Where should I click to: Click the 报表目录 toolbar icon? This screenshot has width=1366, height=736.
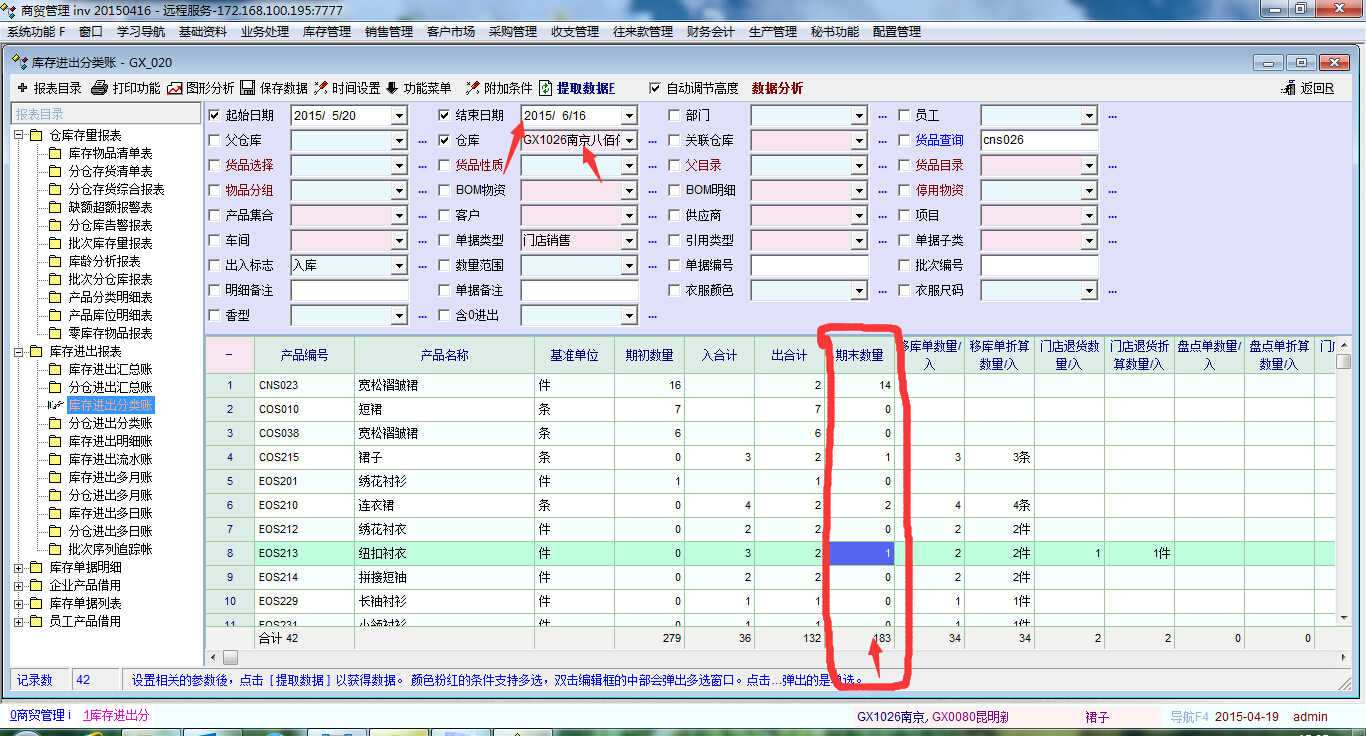[23, 88]
